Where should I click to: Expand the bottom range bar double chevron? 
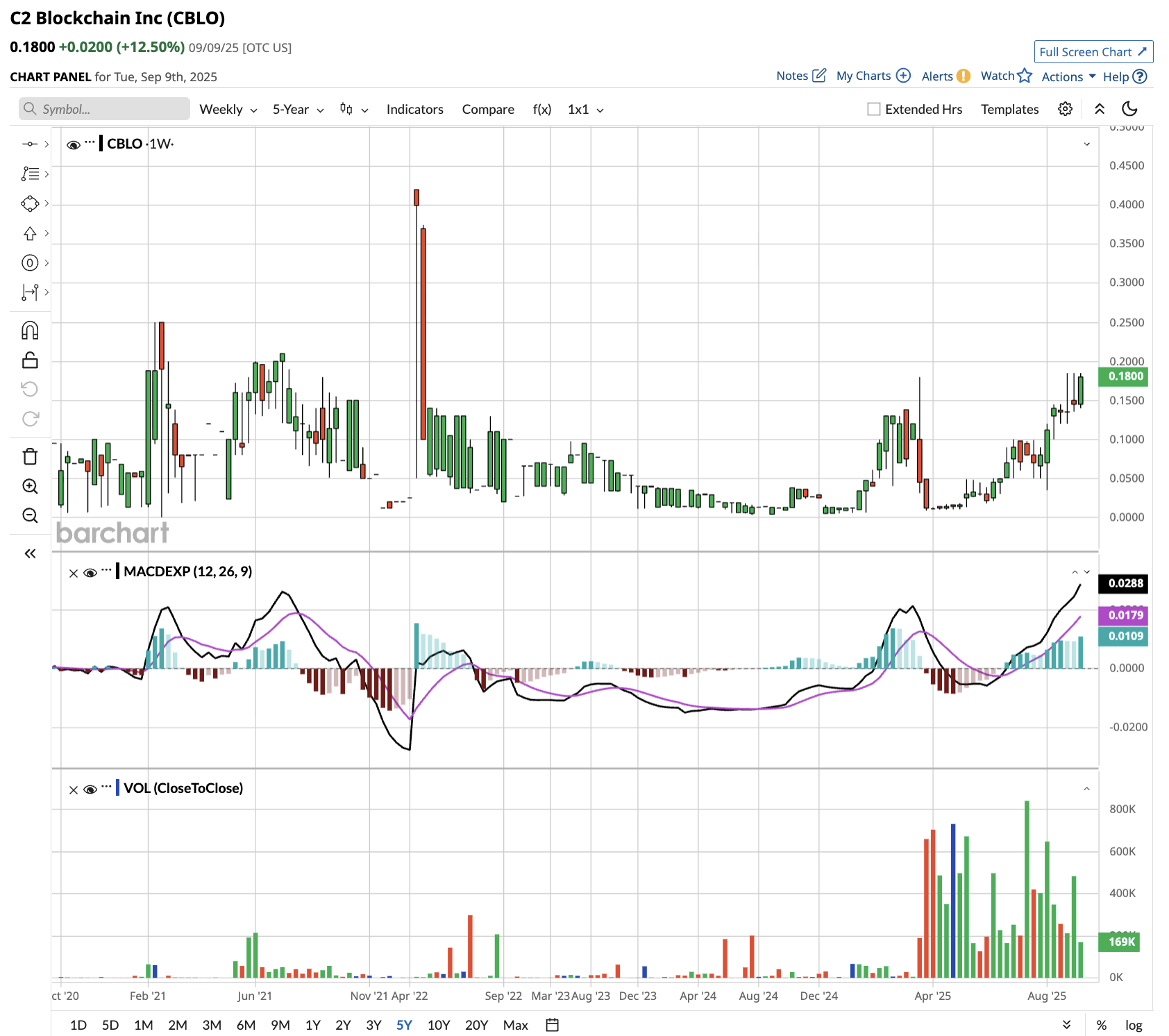(x=1067, y=1024)
